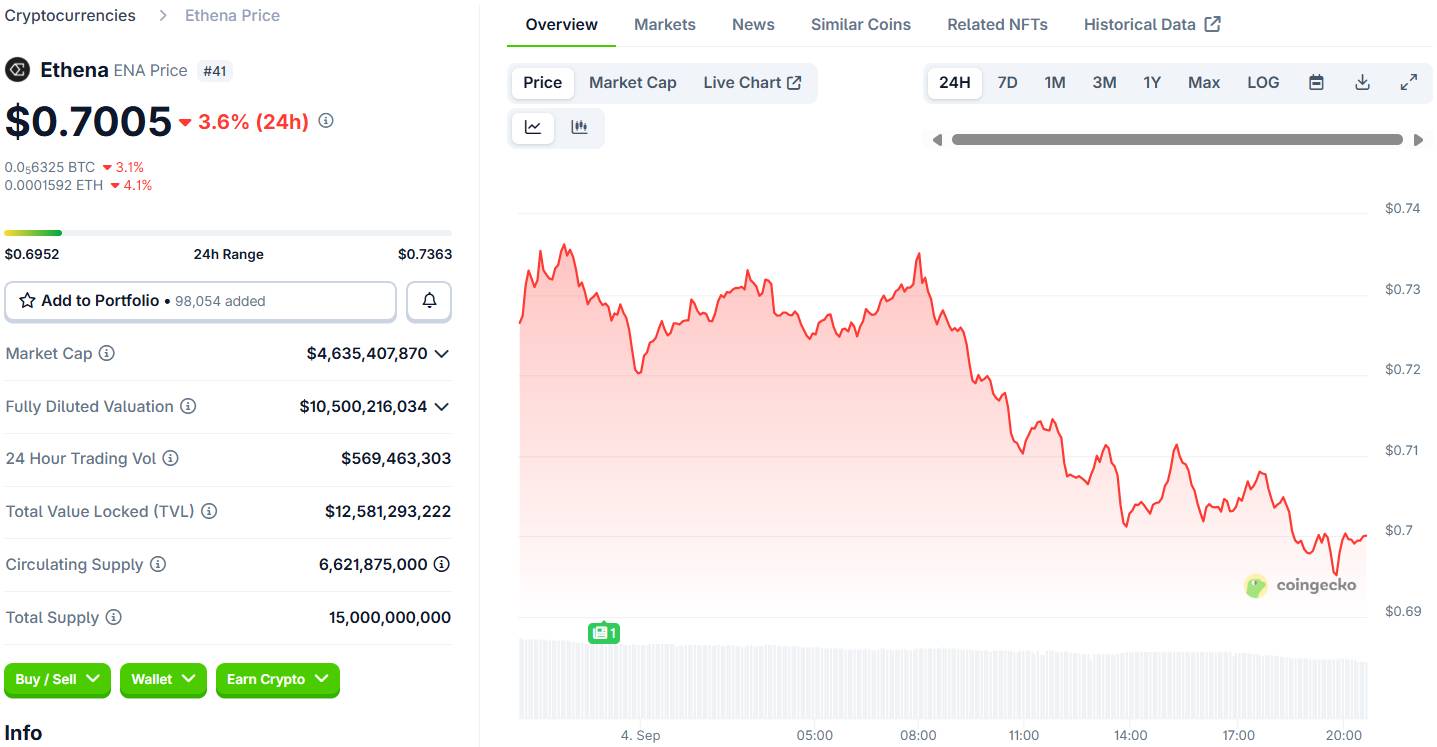The width and height of the screenshot is (1437, 747).
Task: Open the Historical Data tab
Action: pos(1152,24)
